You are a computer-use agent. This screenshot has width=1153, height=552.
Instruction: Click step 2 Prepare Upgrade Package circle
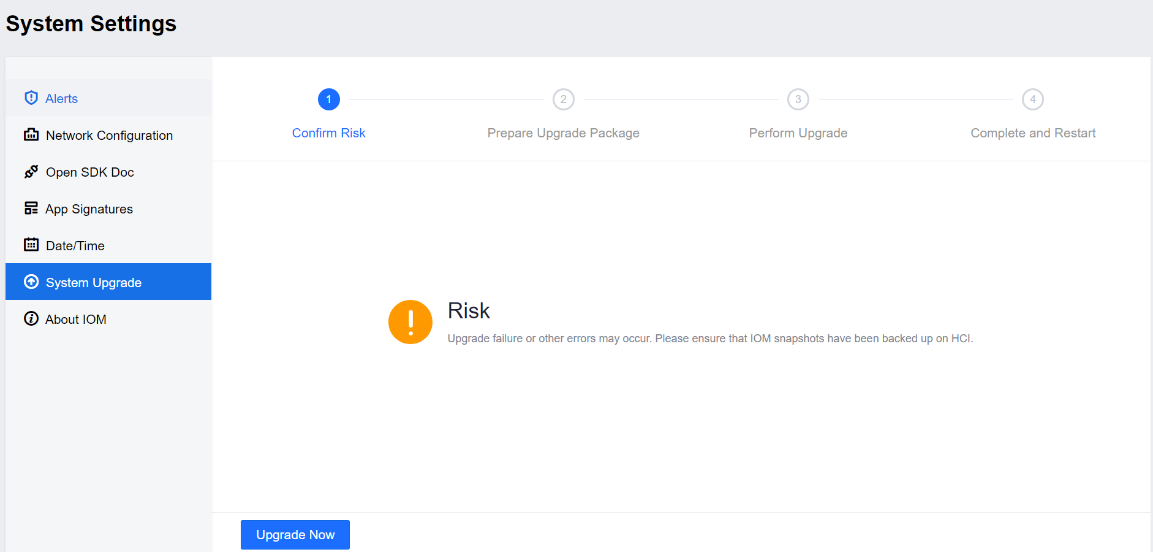tap(564, 99)
